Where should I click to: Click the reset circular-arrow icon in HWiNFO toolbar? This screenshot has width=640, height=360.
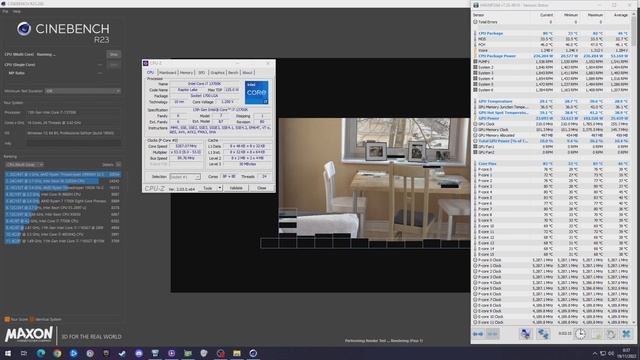pos(611,334)
